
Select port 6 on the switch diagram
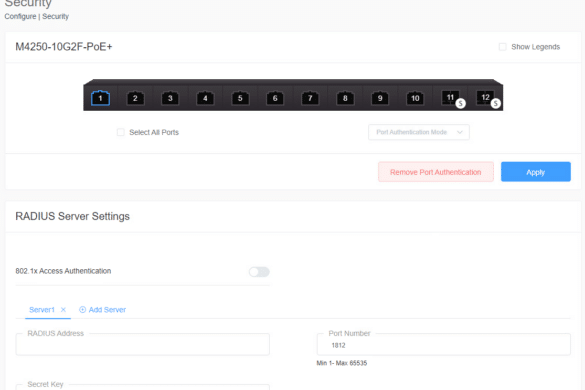[275, 98]
